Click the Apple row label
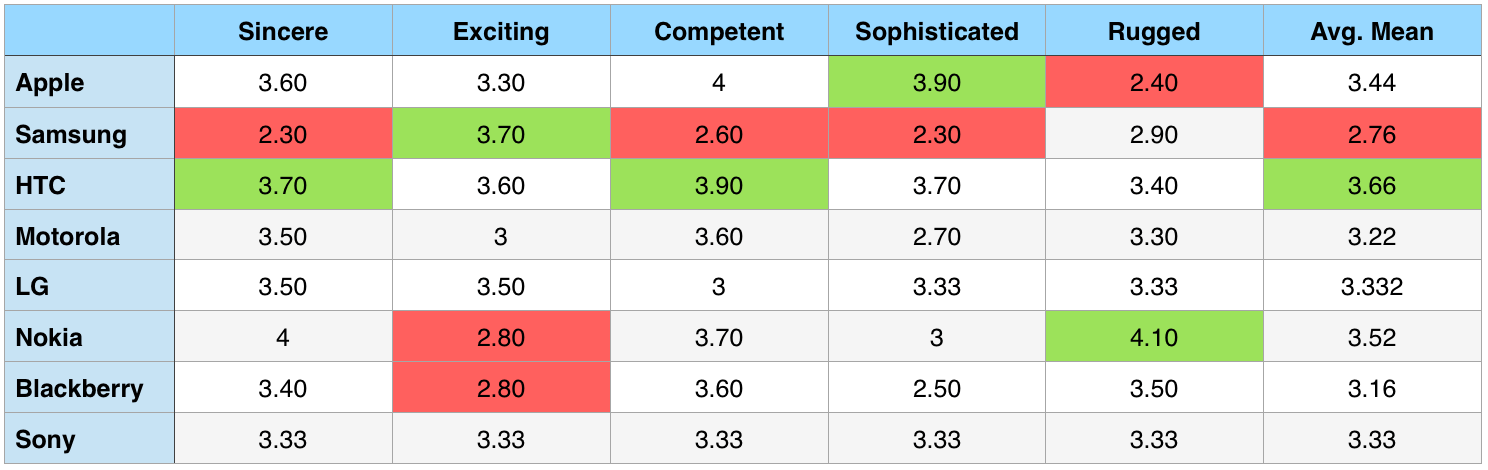This screenshot has height=470, width=1488. (x=51, y=83)
